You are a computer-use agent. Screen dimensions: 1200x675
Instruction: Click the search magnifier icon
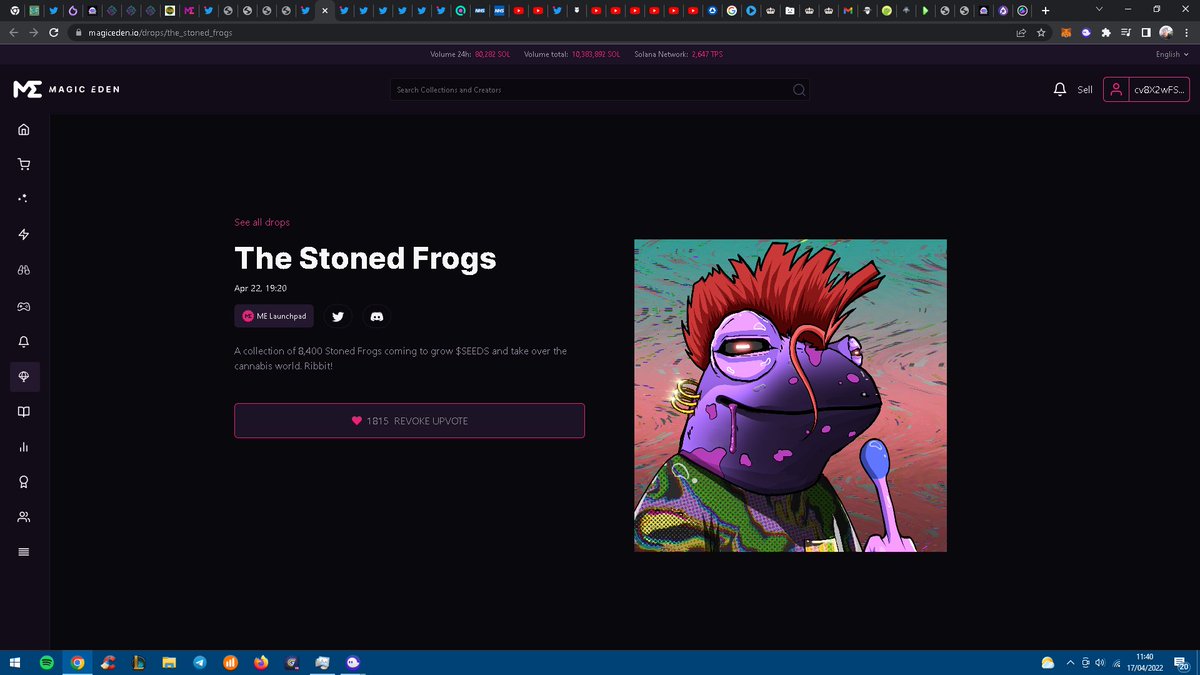(x=798, y=90)
